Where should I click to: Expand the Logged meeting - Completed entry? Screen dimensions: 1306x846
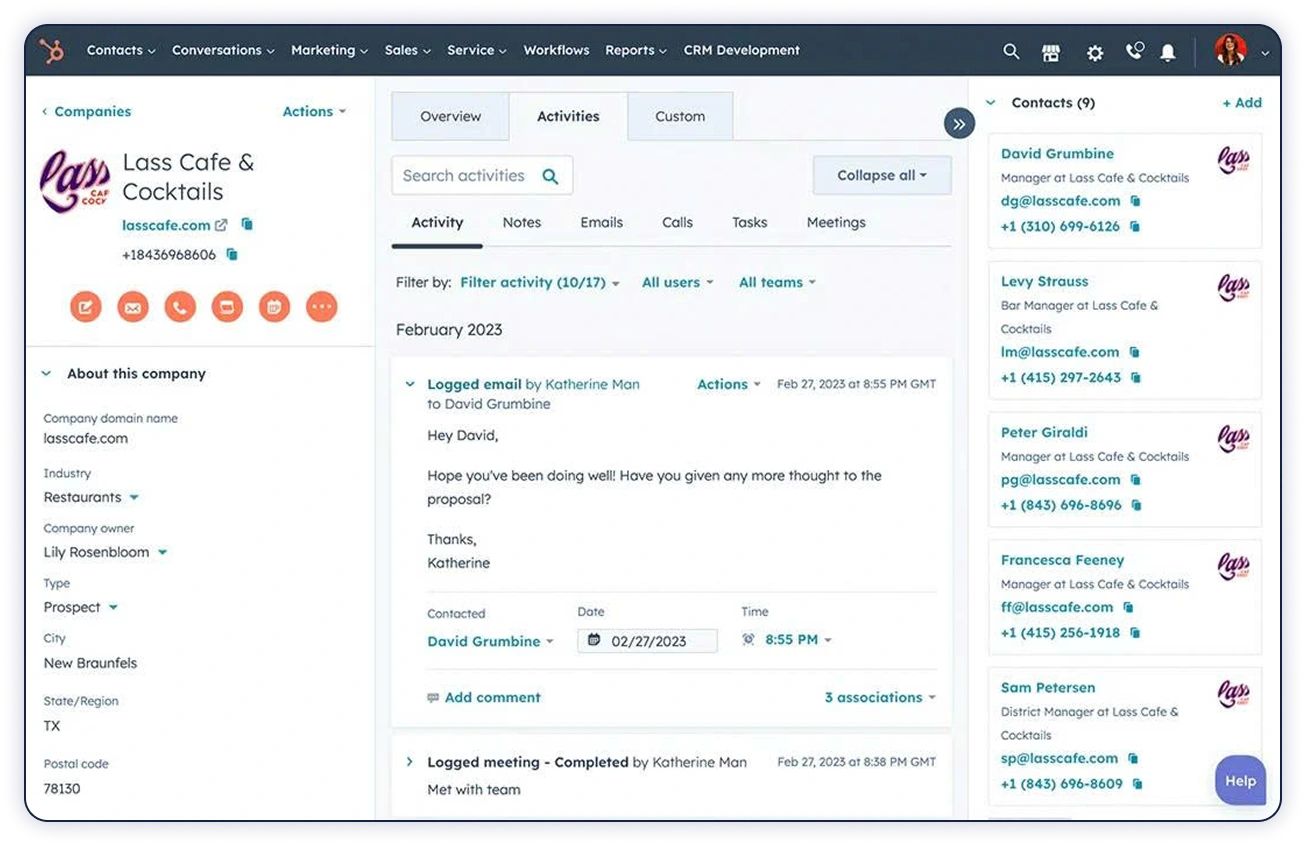tap(409, 762)
